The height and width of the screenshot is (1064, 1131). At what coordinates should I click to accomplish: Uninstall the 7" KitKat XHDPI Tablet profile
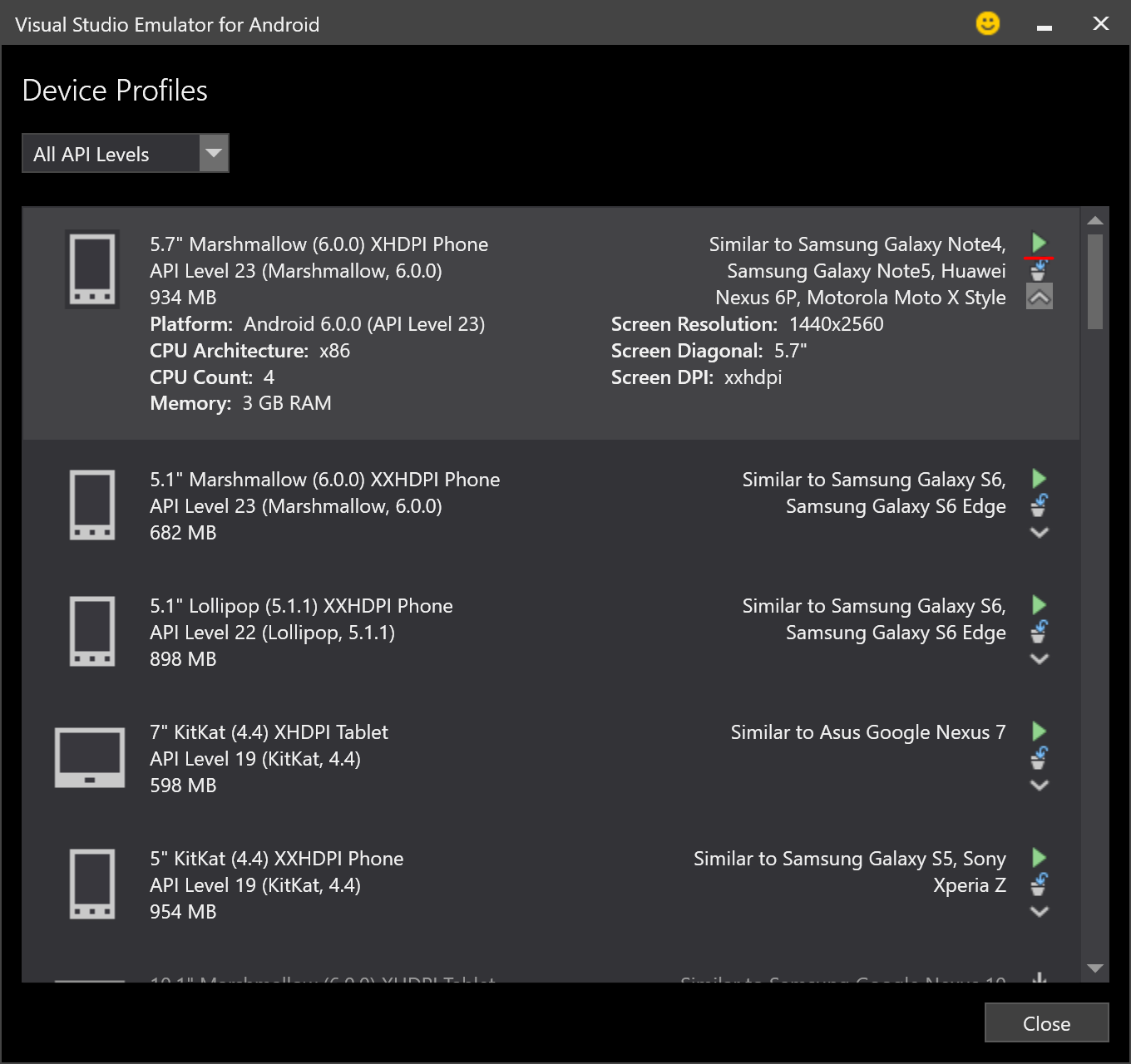click(1039, 757)
